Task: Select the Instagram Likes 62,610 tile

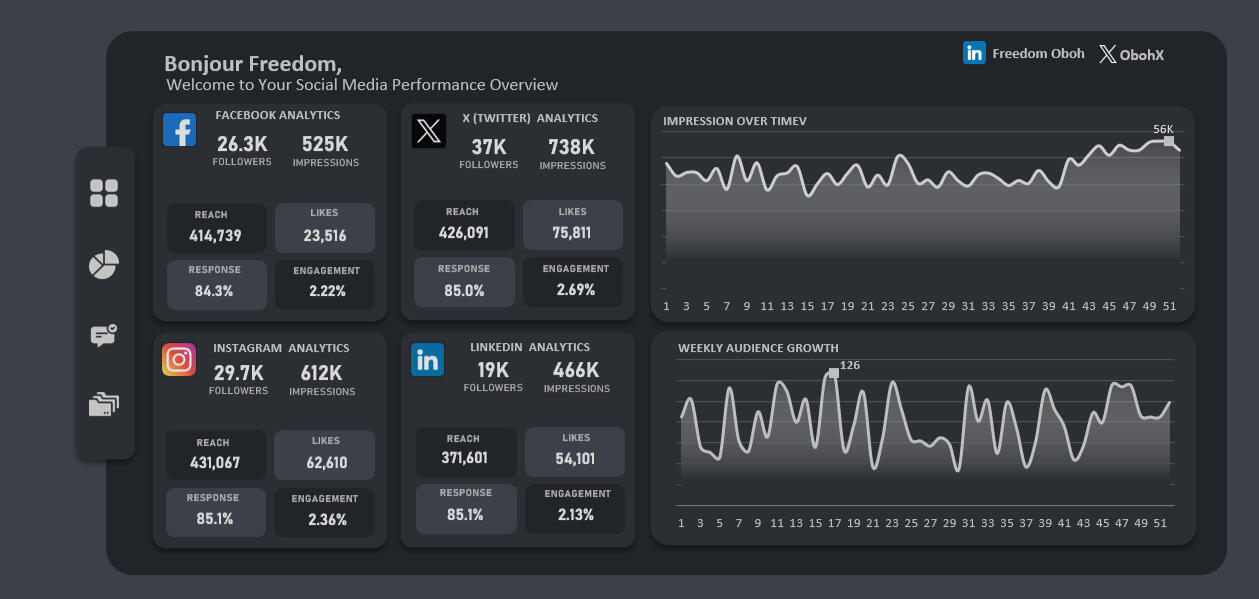Action: pyautogui.click(x=325, y=455)
